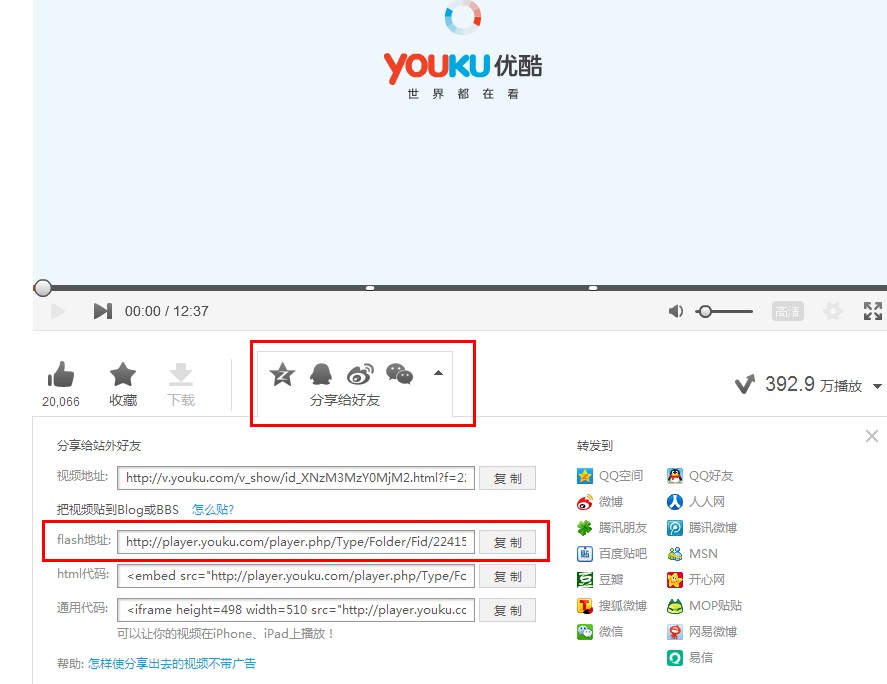Image resolution: width=887 pixels, height=684 pixels.
Task: Share to 易信 in 转发到 list
Action: click(690, 657)
